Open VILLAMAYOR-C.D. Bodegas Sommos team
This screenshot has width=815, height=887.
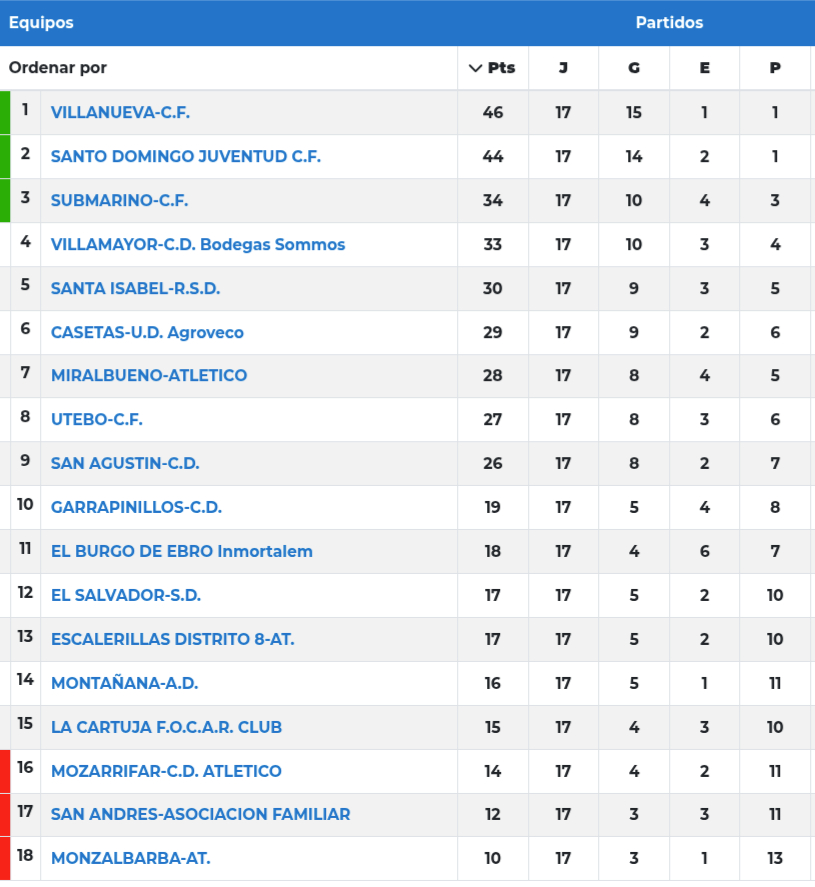point(198,244)
